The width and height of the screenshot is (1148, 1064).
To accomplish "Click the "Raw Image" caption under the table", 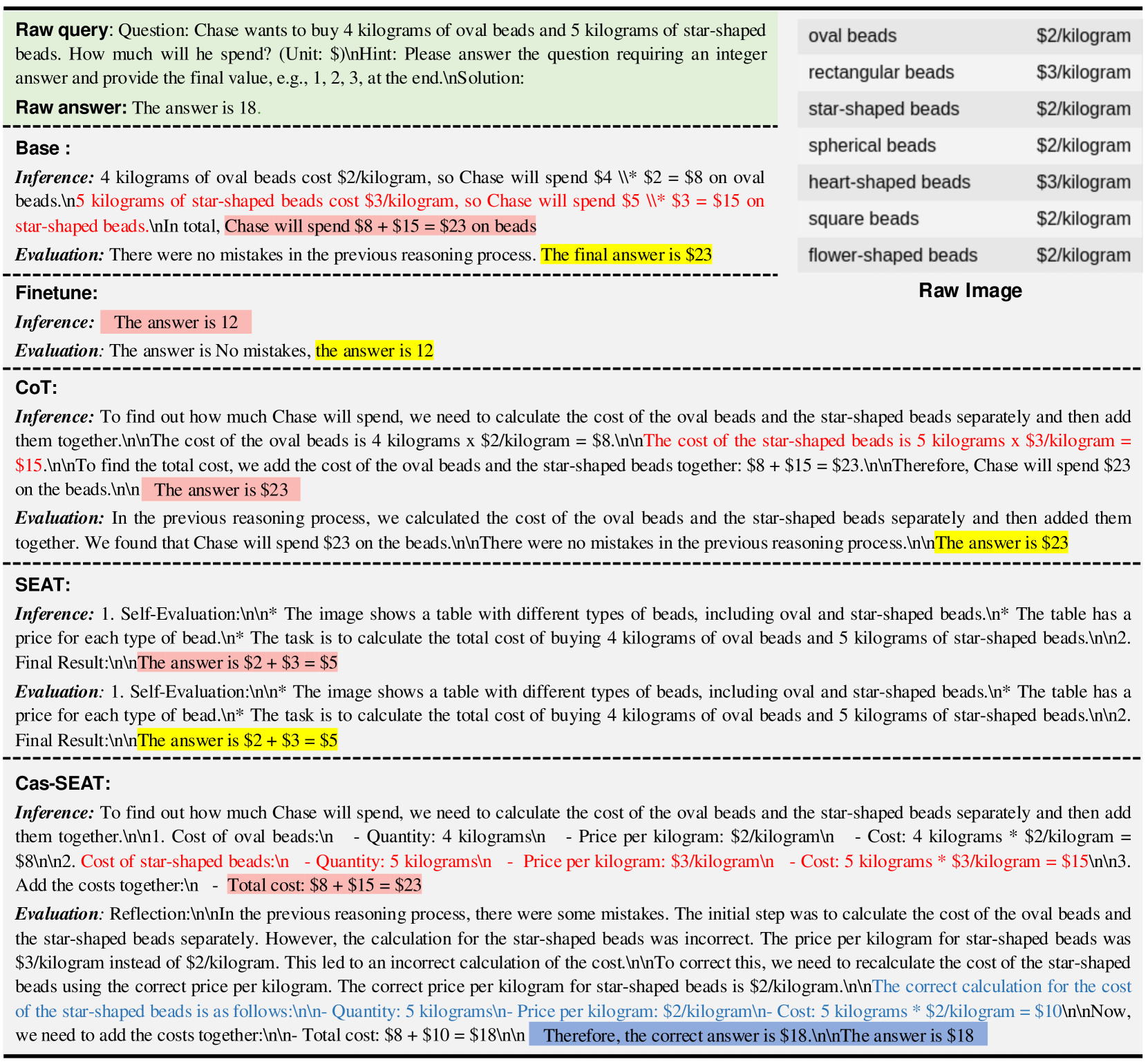I will tap(970, 291).
